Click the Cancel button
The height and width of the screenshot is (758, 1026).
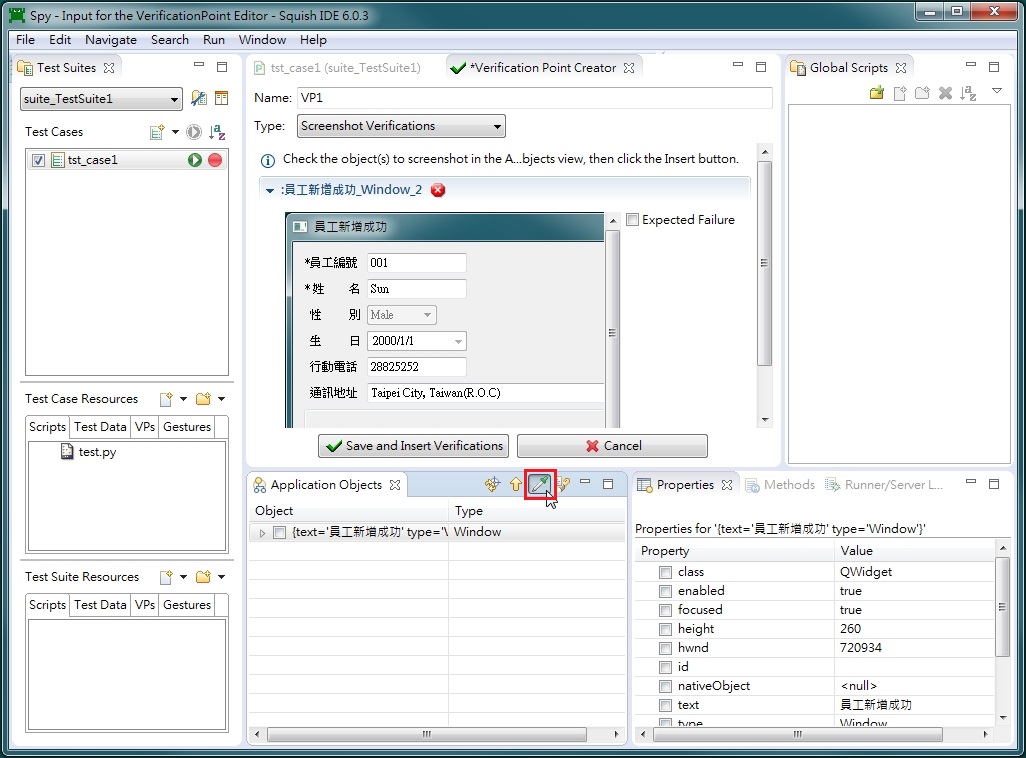coord(611,446)
